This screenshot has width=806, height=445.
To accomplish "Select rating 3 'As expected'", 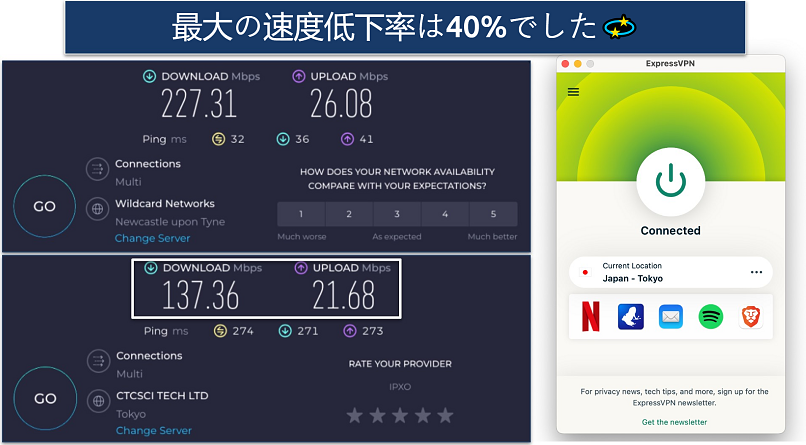I will point(397,214).
